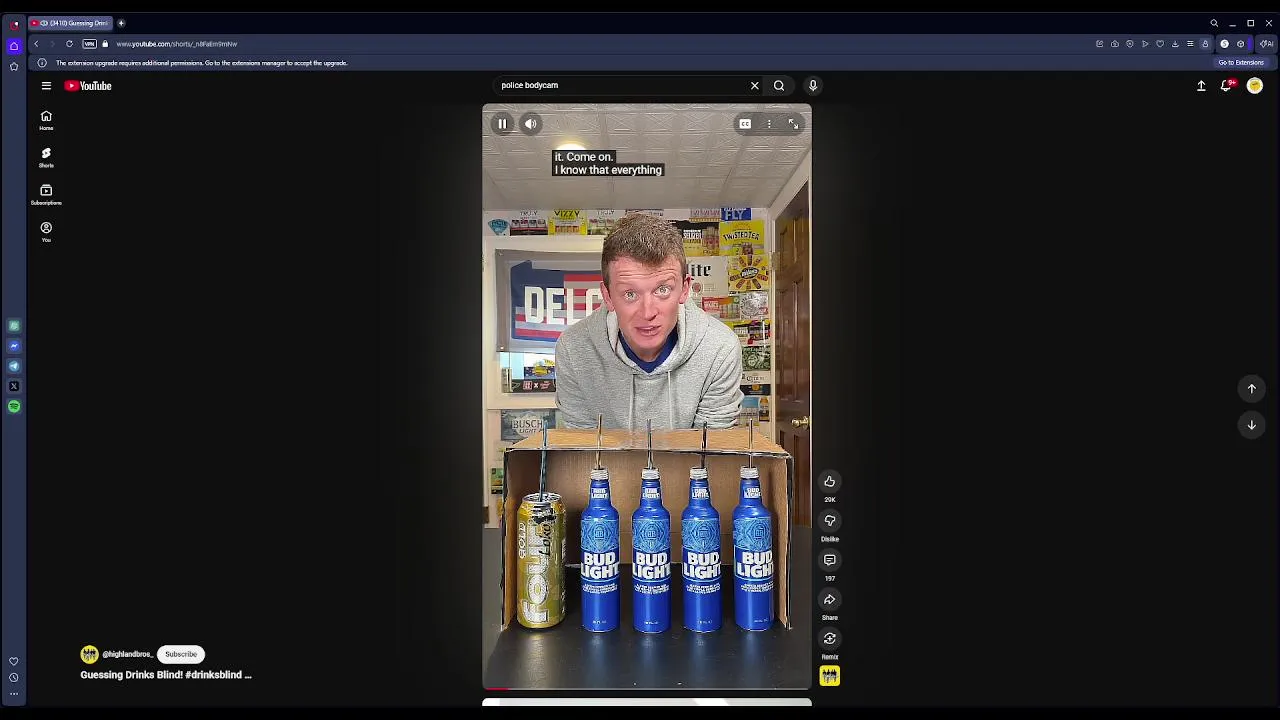
Task: Open the YouTube Create upload icon
Action: (x=1201, y=86)
